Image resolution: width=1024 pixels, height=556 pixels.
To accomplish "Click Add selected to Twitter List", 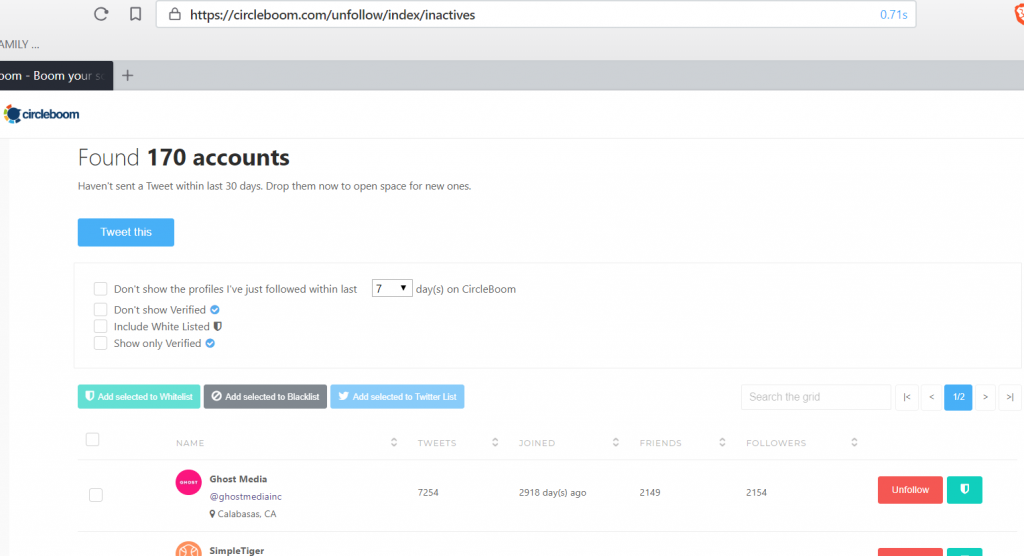I will click(397, 397).
